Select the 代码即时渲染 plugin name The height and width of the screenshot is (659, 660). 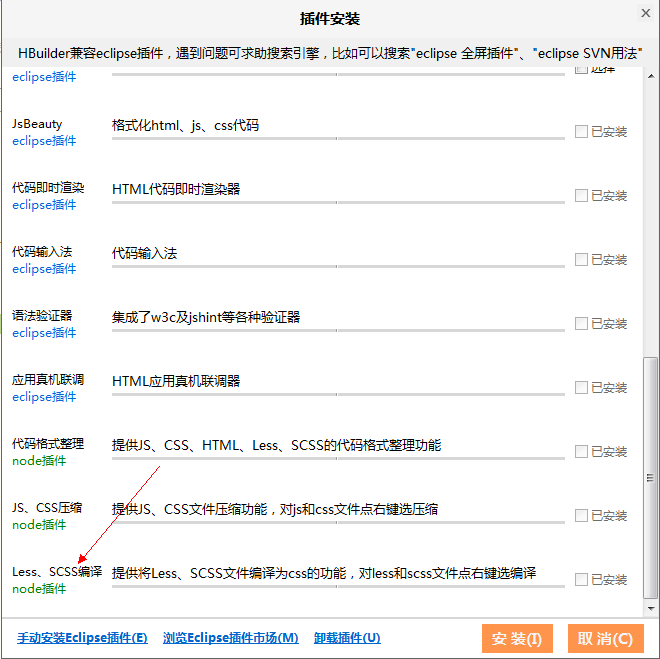(x=48, y=188)
